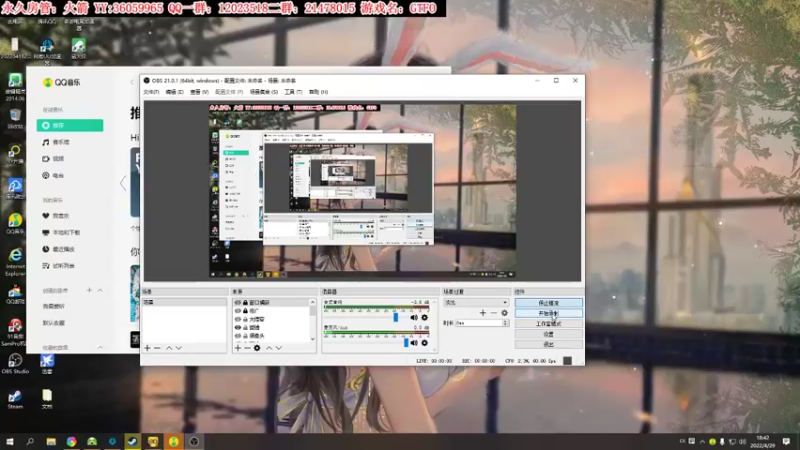
Task: Toggle visibility of the third source row
Action: pos(238,319)
